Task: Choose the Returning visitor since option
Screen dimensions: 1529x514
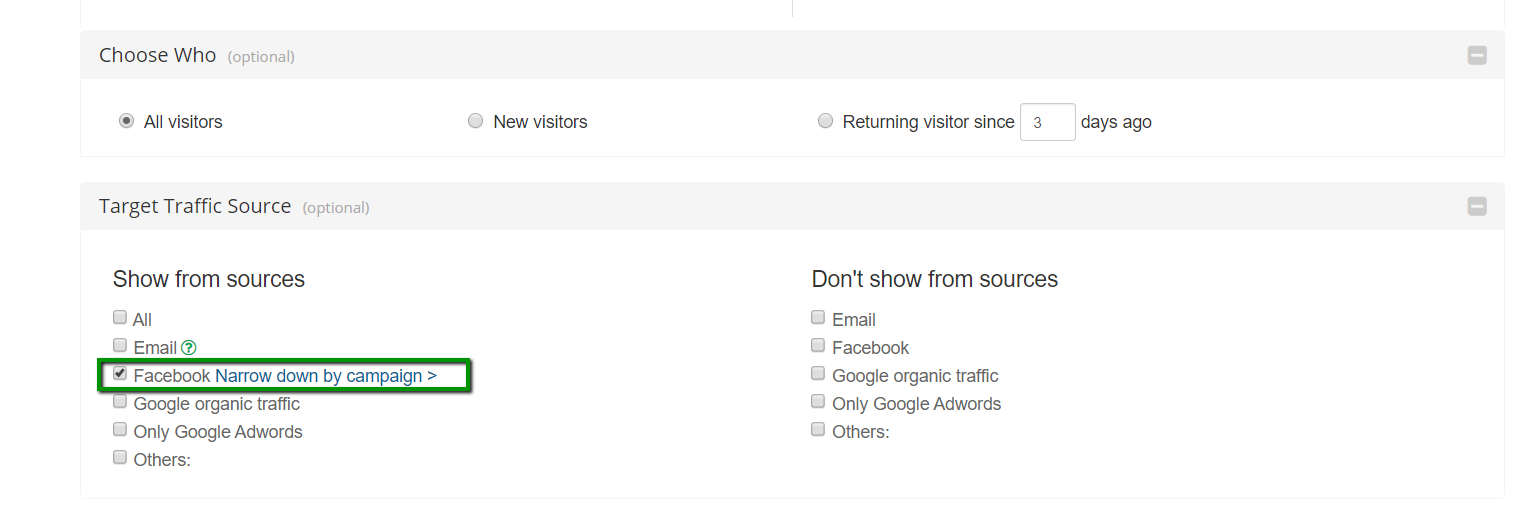Action: pos(825,121)
